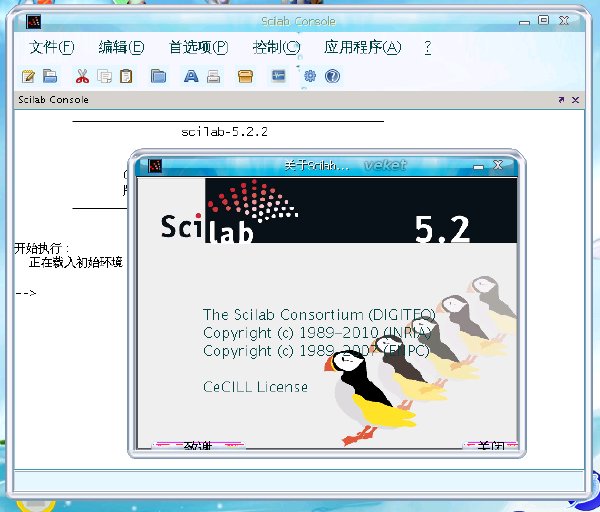600x512 pixels.
Task: Print the console using printer icon
Action: coord(214,76)
